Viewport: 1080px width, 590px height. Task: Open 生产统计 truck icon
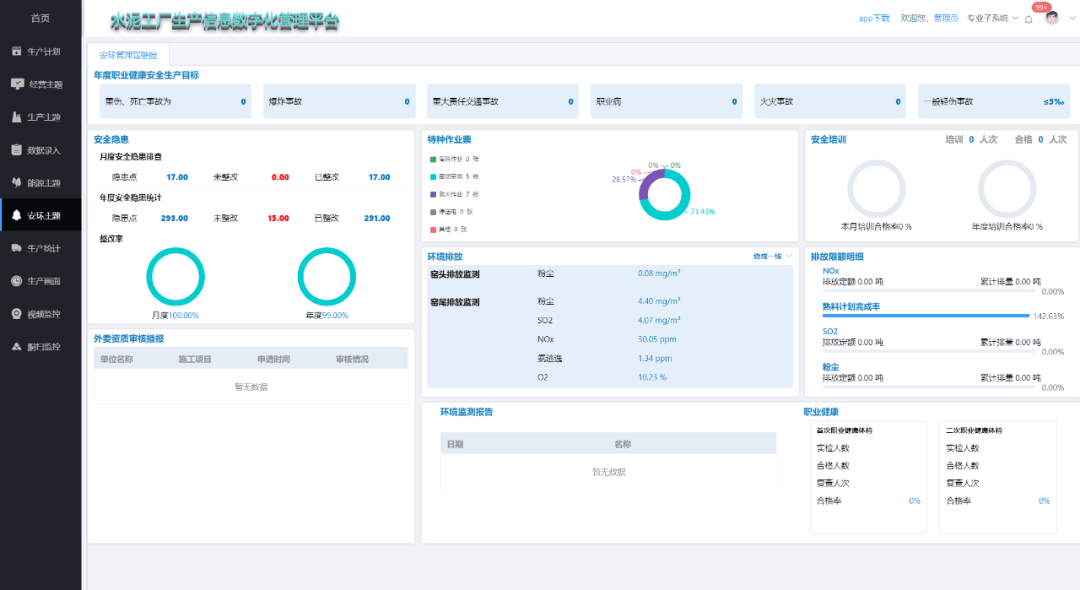17,248
